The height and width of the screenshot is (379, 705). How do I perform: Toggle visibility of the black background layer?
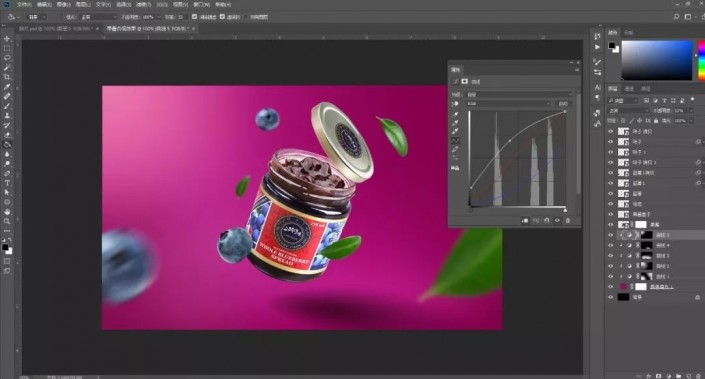click(611, 297)
